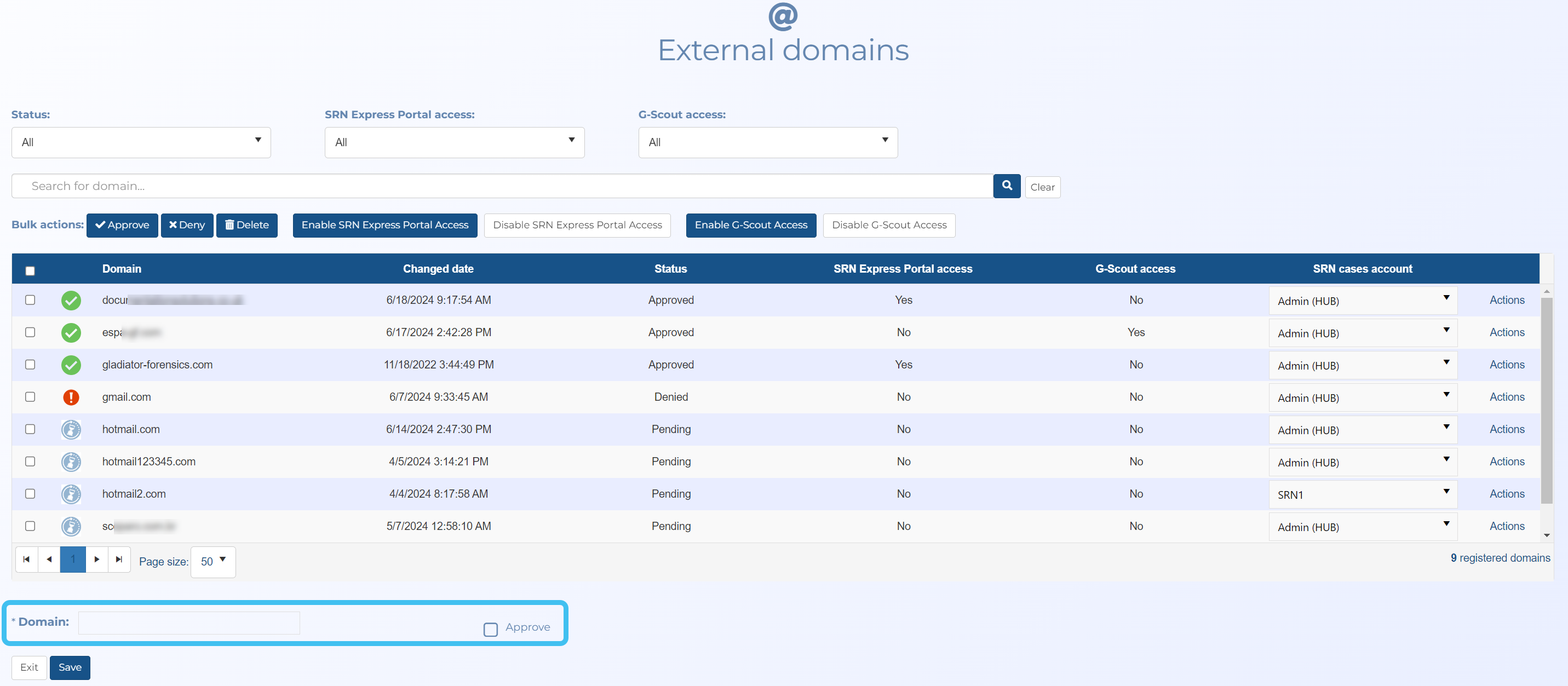This screenshot has width=1568, height=686.
Task: Open the G-Scout access filter dropdown
Action: point(767,142)
